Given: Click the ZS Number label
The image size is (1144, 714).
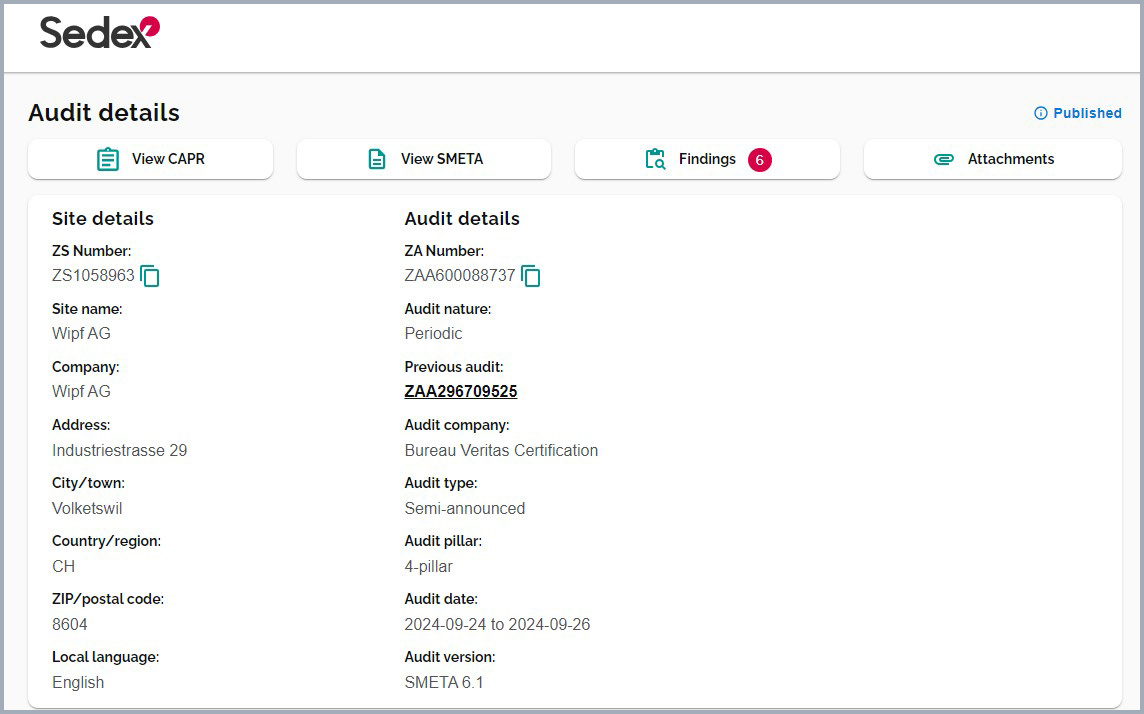Looking at the screenshot, I should [92, 251].
